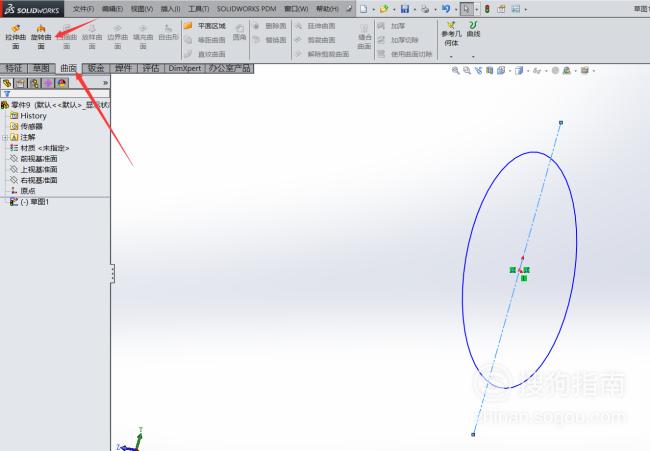
Task: Switch to the 特征 tab
Action: point(13,68)
